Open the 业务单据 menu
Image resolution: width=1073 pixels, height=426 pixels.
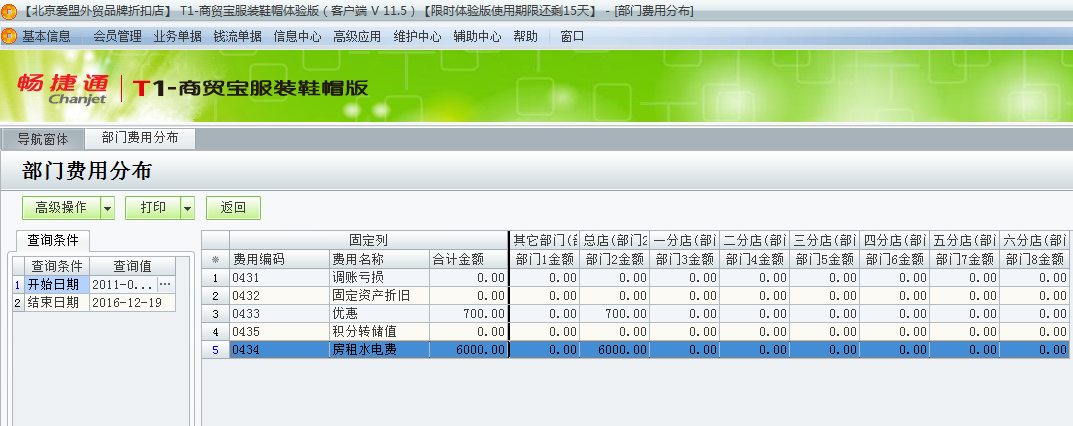pyautogui.click(x=178, y=36)
